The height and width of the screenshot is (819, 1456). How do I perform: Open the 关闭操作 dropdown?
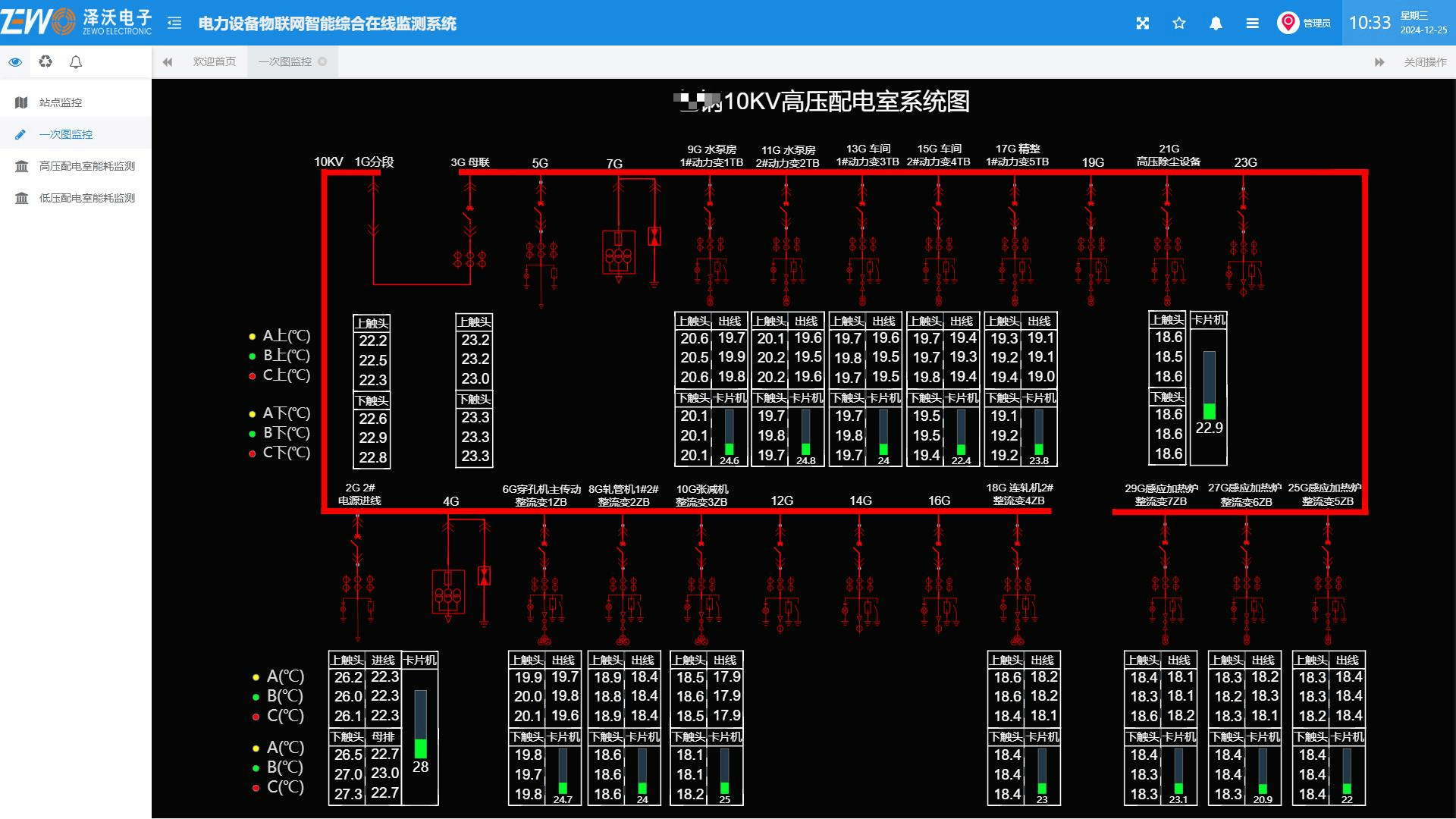point(1425,62)
